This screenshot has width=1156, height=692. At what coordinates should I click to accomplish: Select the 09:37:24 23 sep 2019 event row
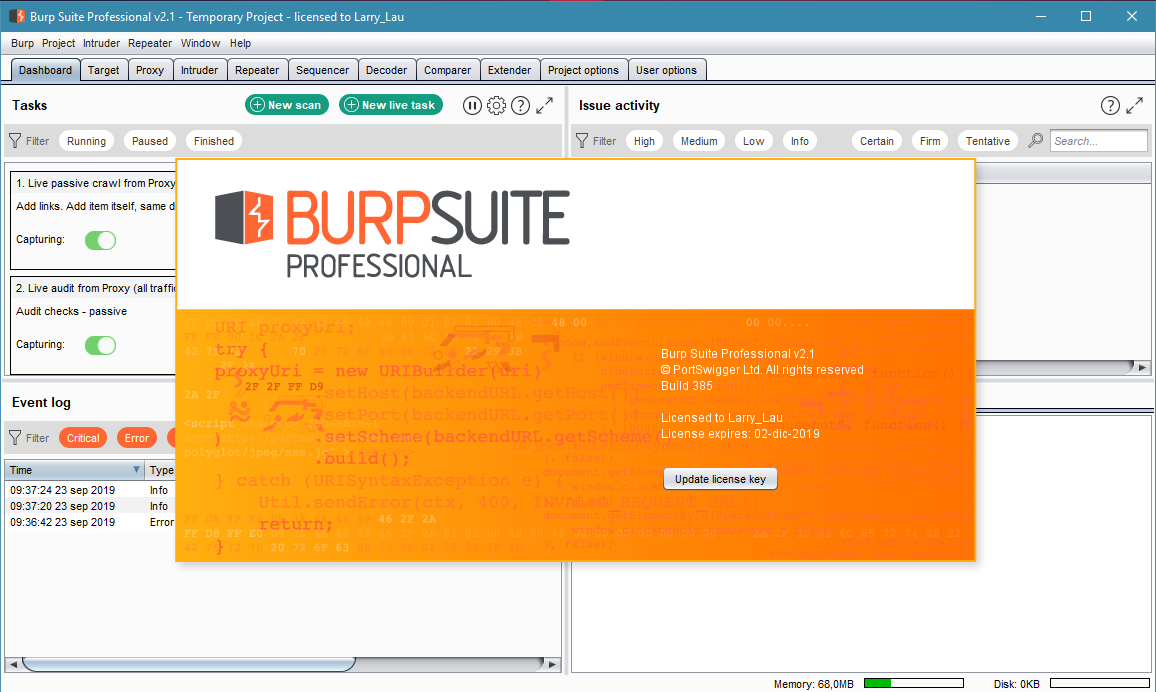point(90,490)
